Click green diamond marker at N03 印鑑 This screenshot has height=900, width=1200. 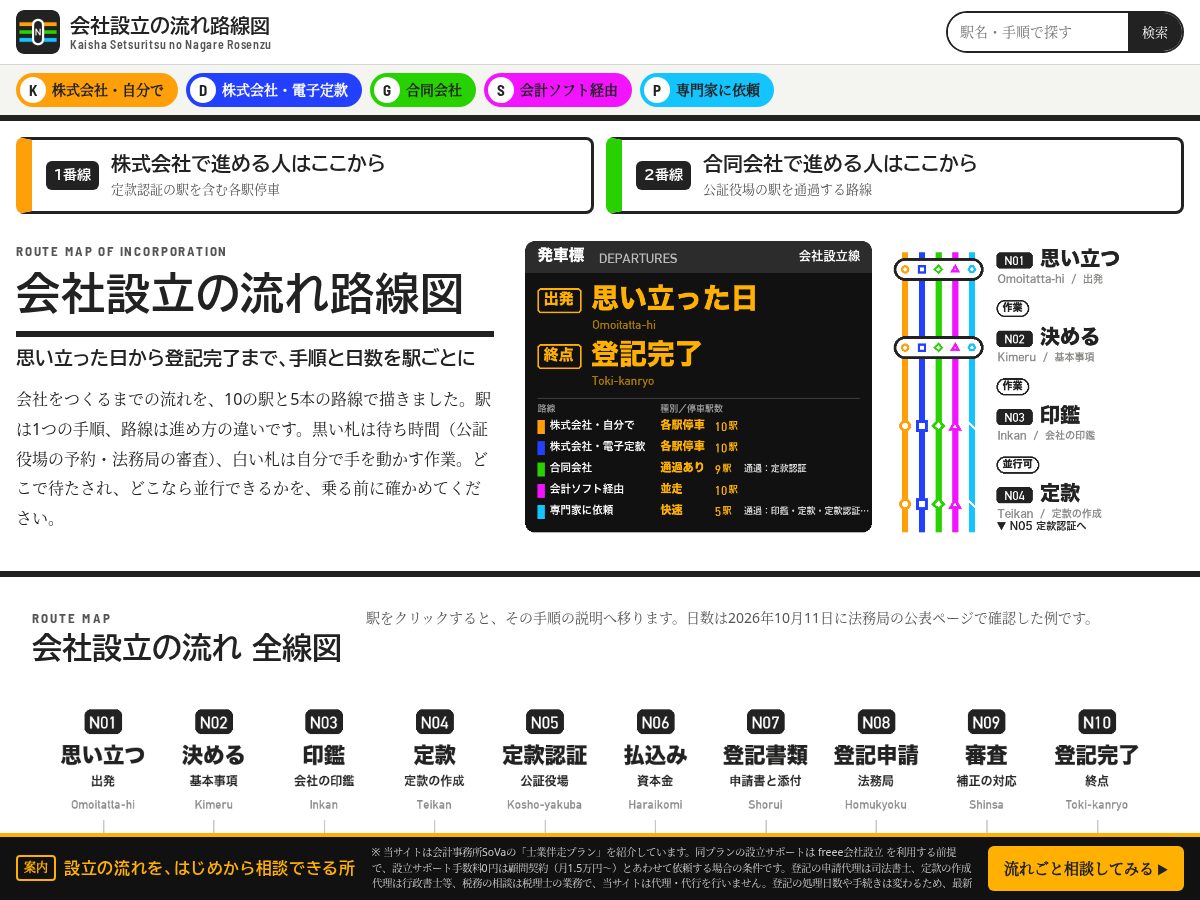tap(938, 426)
